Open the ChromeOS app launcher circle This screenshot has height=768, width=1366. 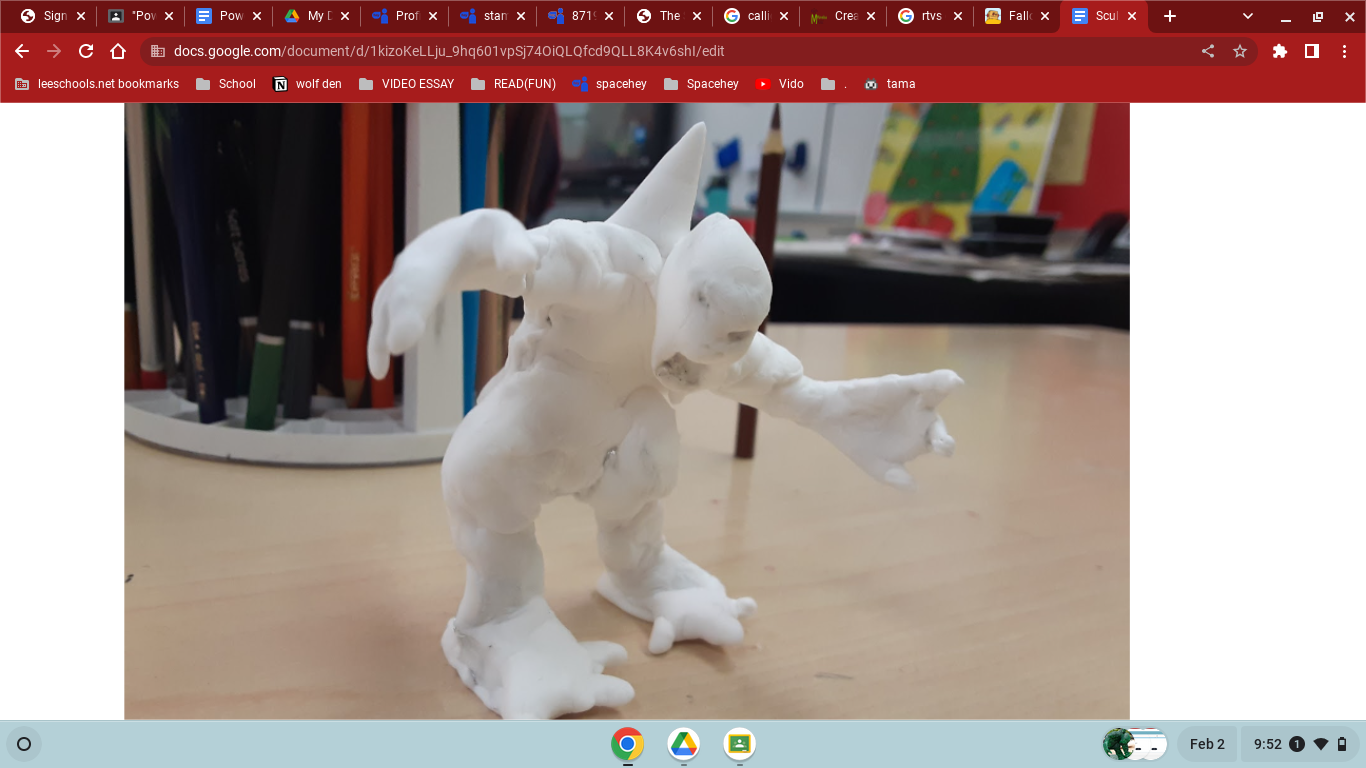pyautogui.click(x=24, y=744)
